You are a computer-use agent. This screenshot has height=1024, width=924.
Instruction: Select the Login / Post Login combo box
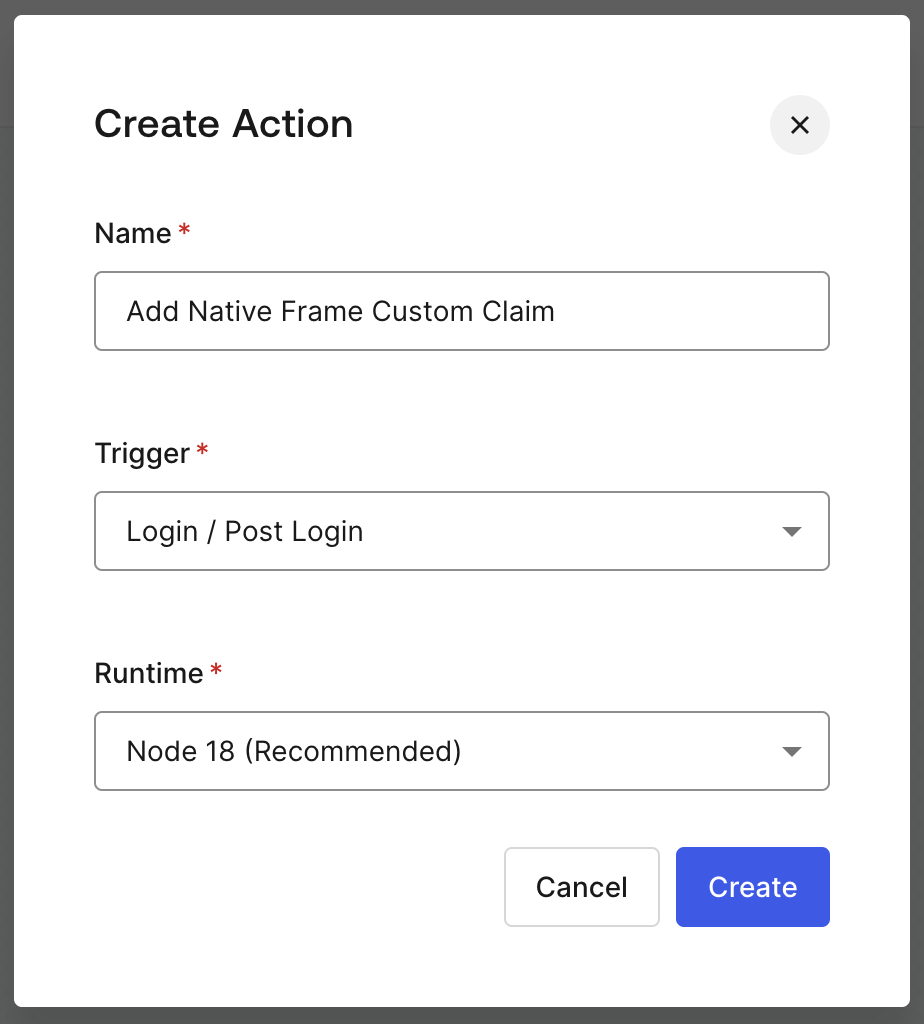click(462, 531)
